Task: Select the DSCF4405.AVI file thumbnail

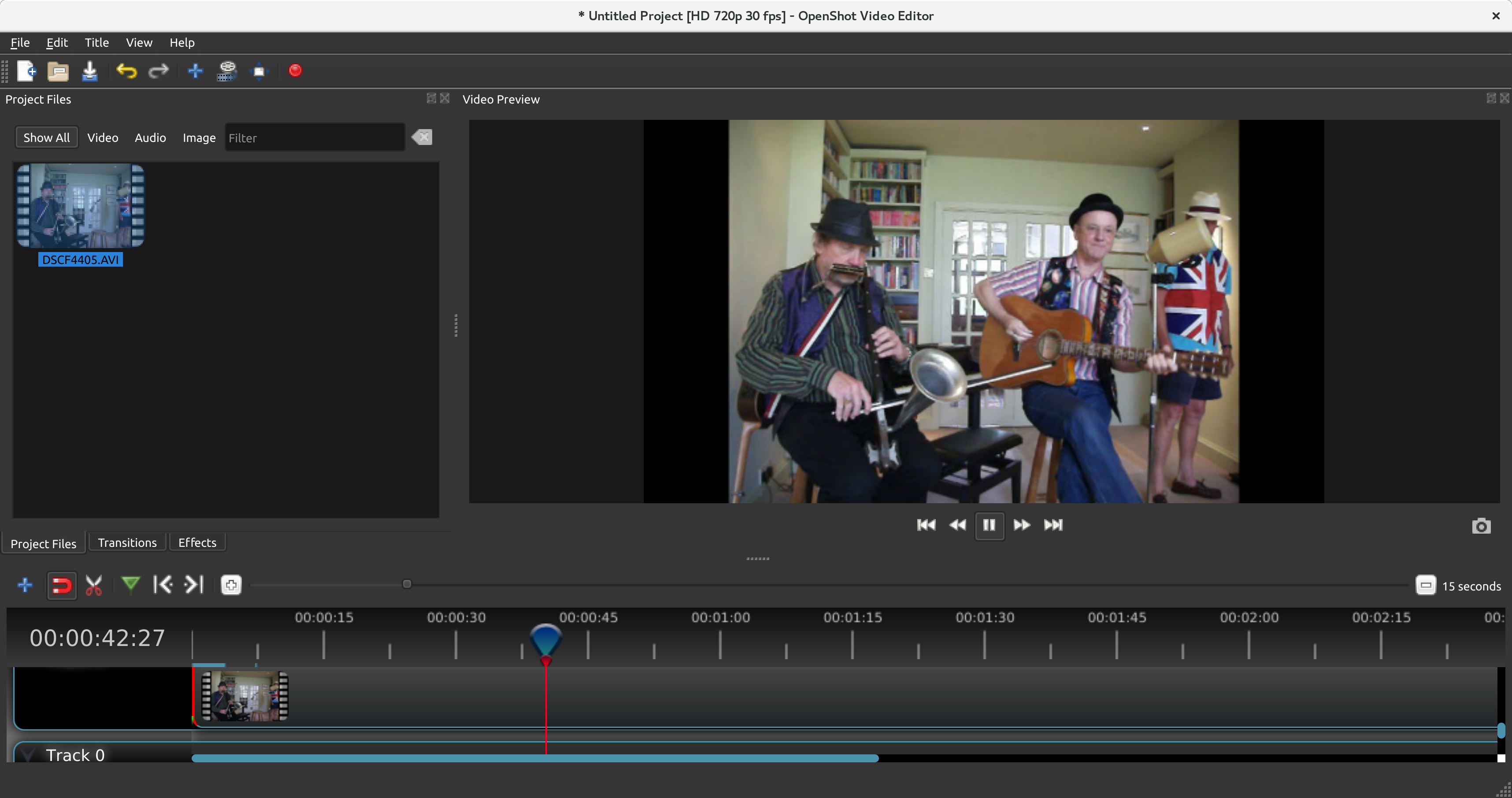Action: [81, 205]
